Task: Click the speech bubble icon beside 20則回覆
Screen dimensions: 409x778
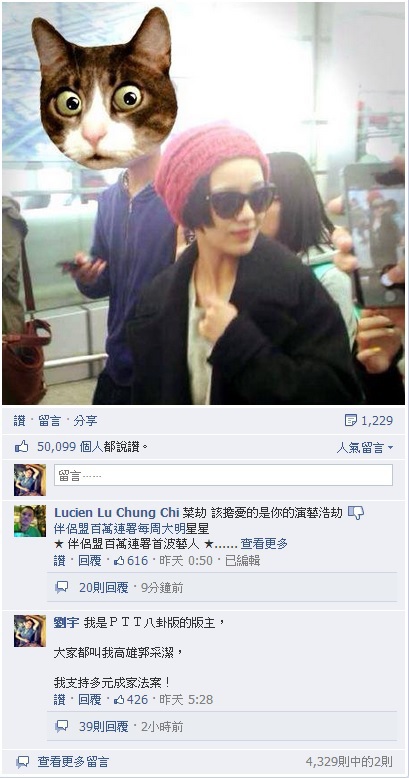Action: pos(62,588)
